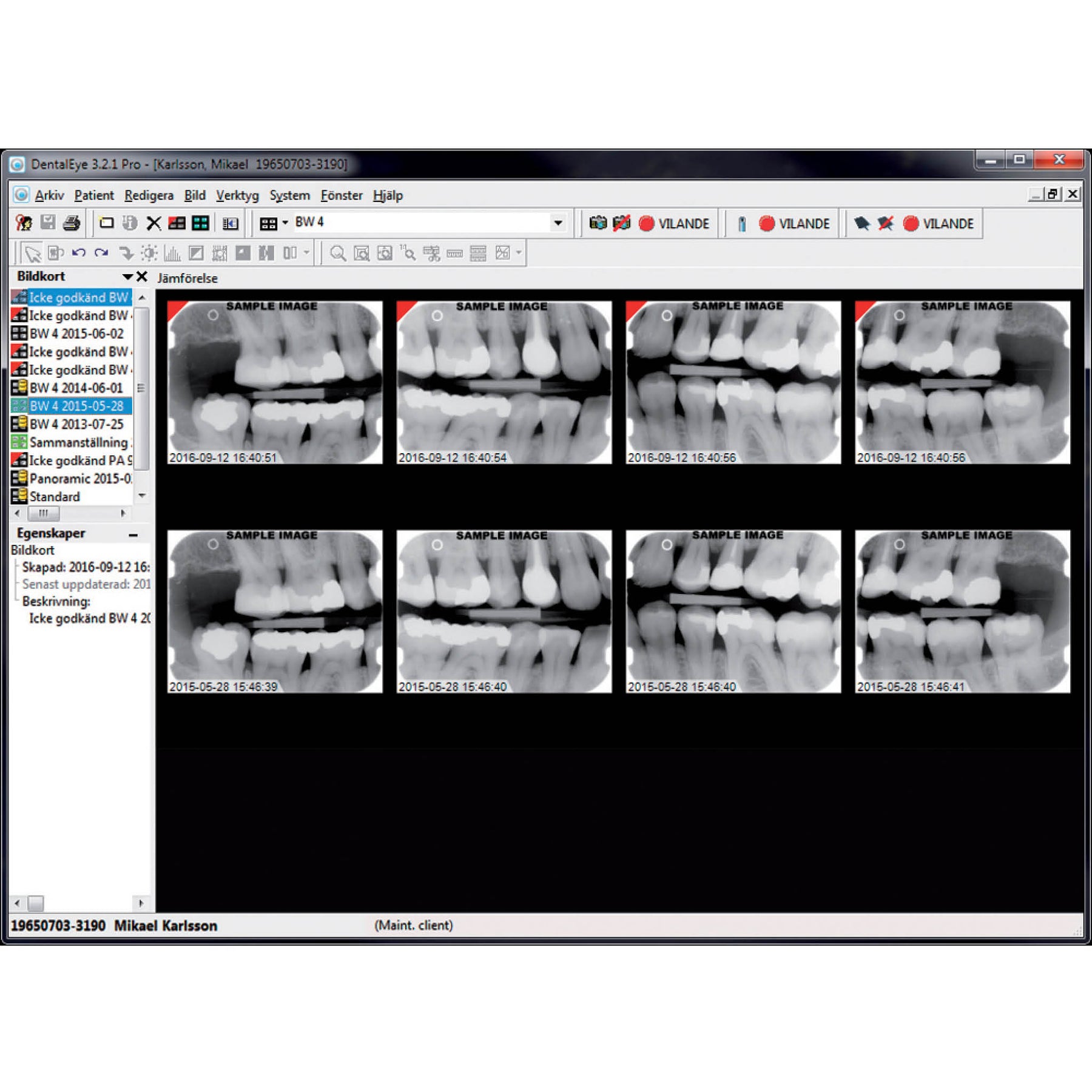Open the Hjälp menu
Image resolution: width=1092 pixels, height=1092 pixels.
coord(388,195)
